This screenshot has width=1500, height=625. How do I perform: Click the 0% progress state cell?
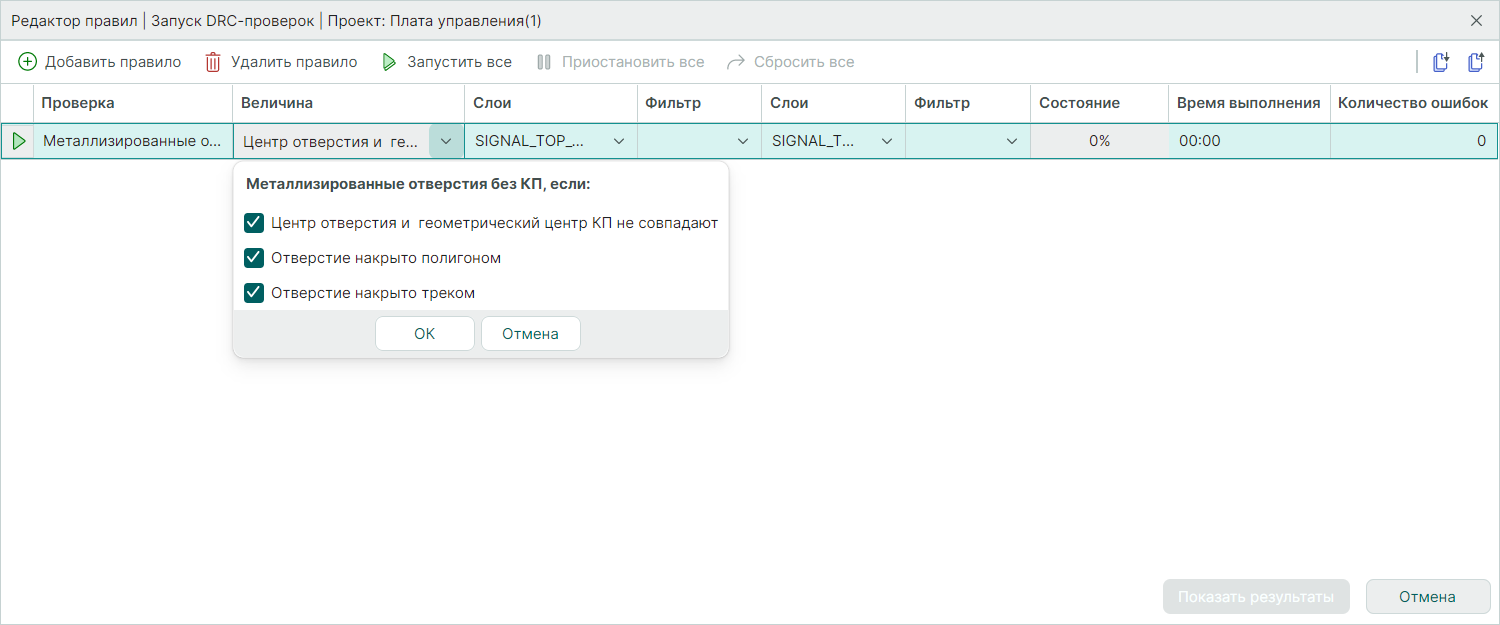tap(1099, 141)
